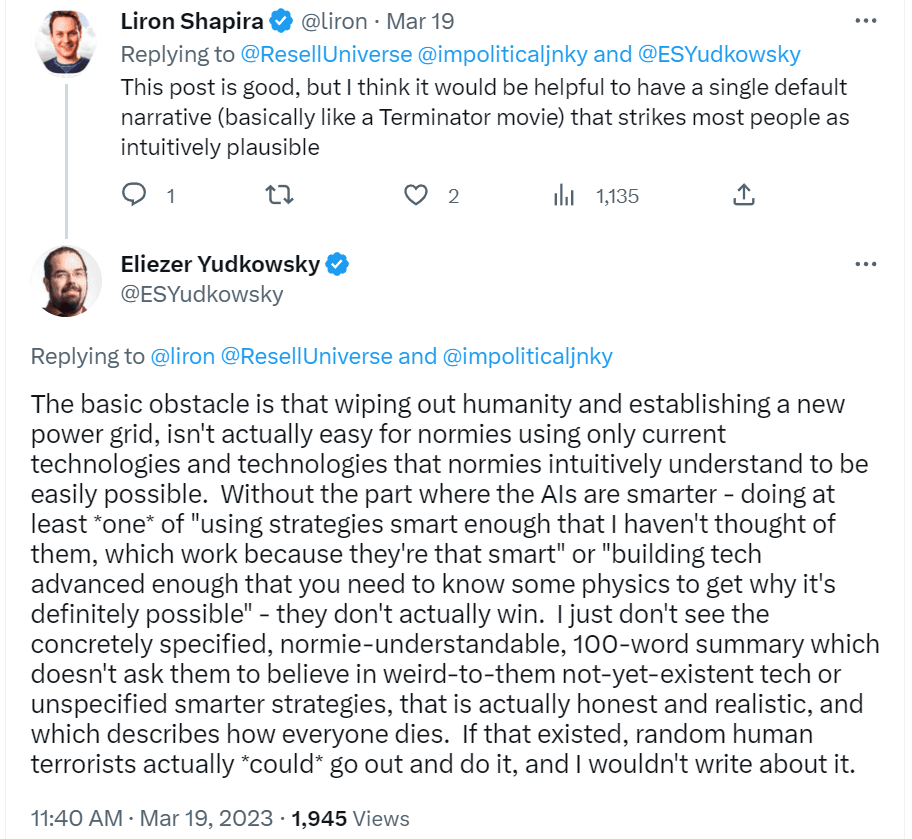Open Eliezer Yudkowsky display name link
This screenshot has height=839, width=912.
click(x=220, y=264)
